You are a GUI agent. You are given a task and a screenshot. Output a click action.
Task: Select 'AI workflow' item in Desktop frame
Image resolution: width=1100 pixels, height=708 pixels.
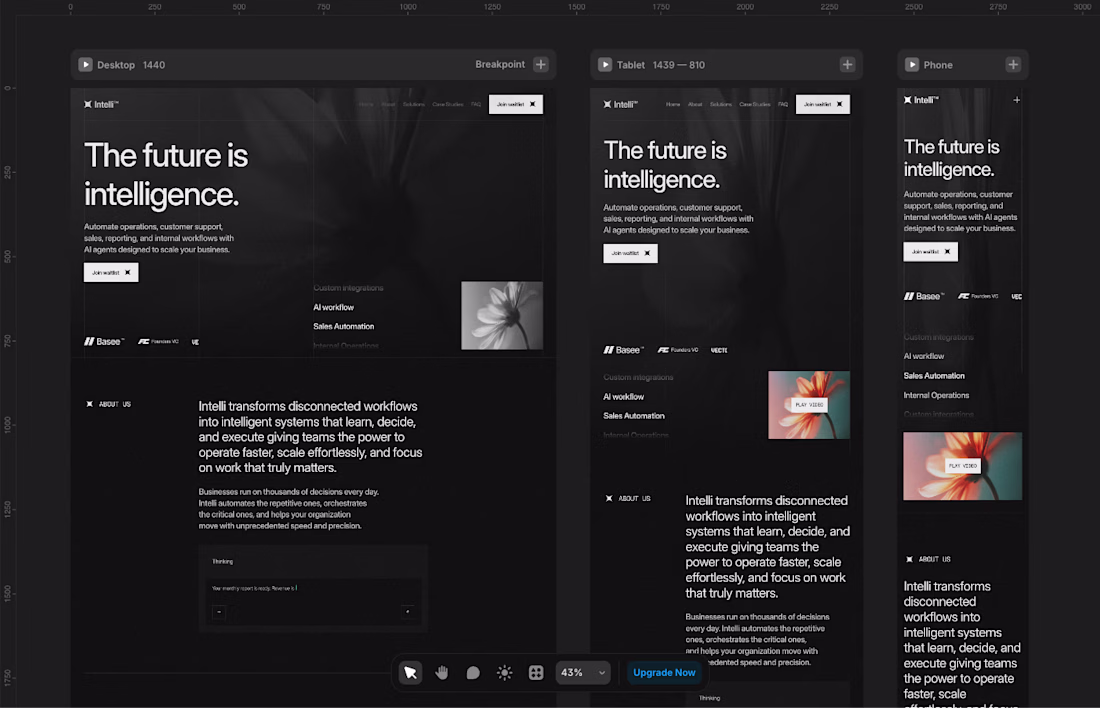[333, 307]
